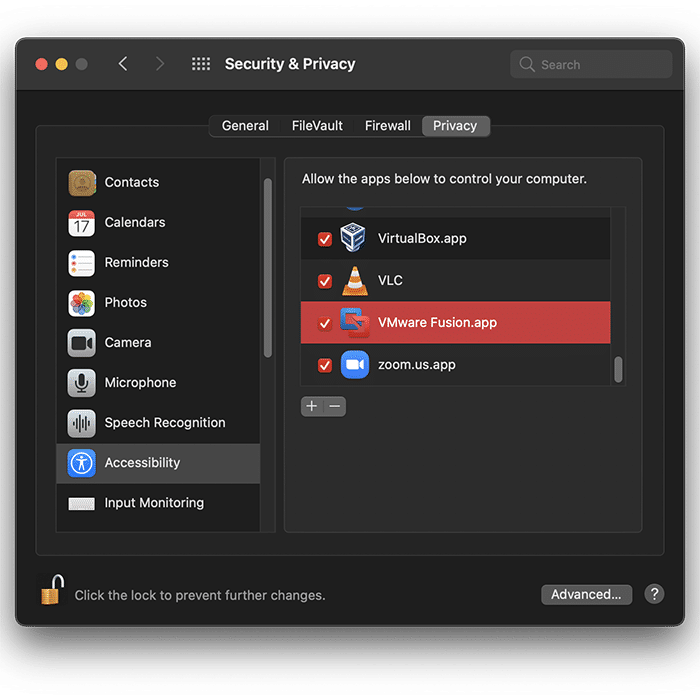Image resolution: width=700 pixels, height=700 pixels.
Task: Click the Camera icon in sidebar
Action: 82,343
